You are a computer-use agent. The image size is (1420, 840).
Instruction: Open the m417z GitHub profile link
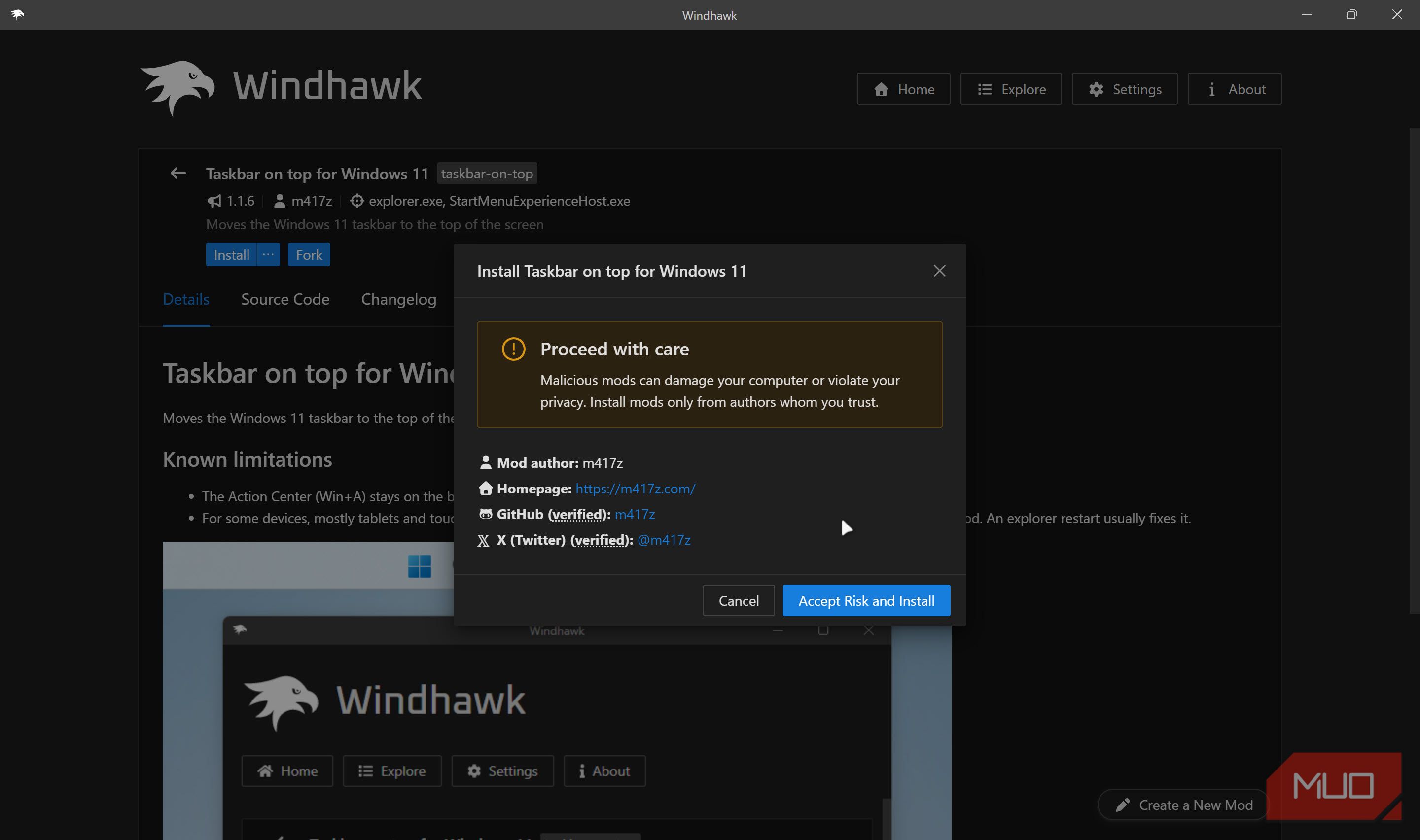[x=635, y=514]
